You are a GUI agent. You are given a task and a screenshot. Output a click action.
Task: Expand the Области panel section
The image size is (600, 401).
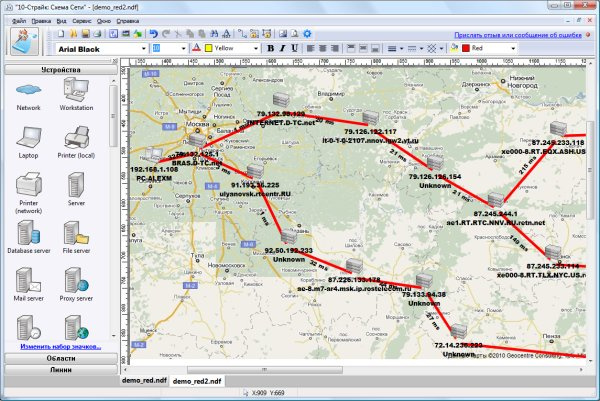coord(59,357)
